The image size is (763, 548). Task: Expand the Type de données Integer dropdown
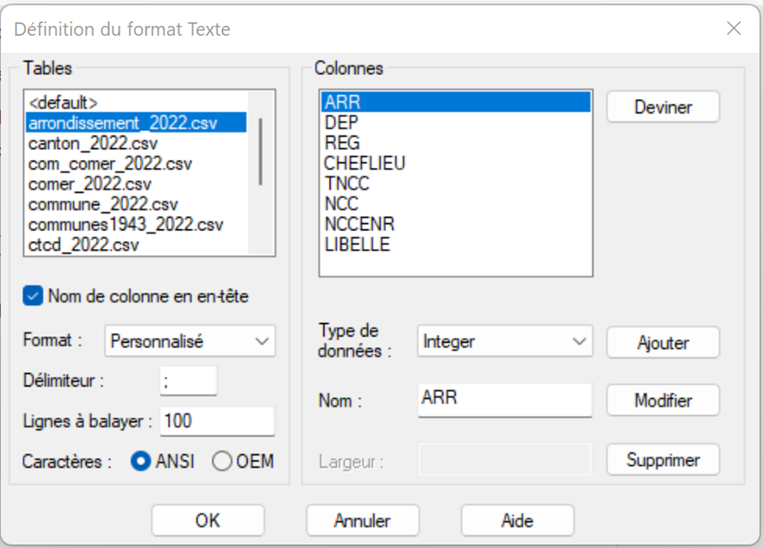[505, 342]
